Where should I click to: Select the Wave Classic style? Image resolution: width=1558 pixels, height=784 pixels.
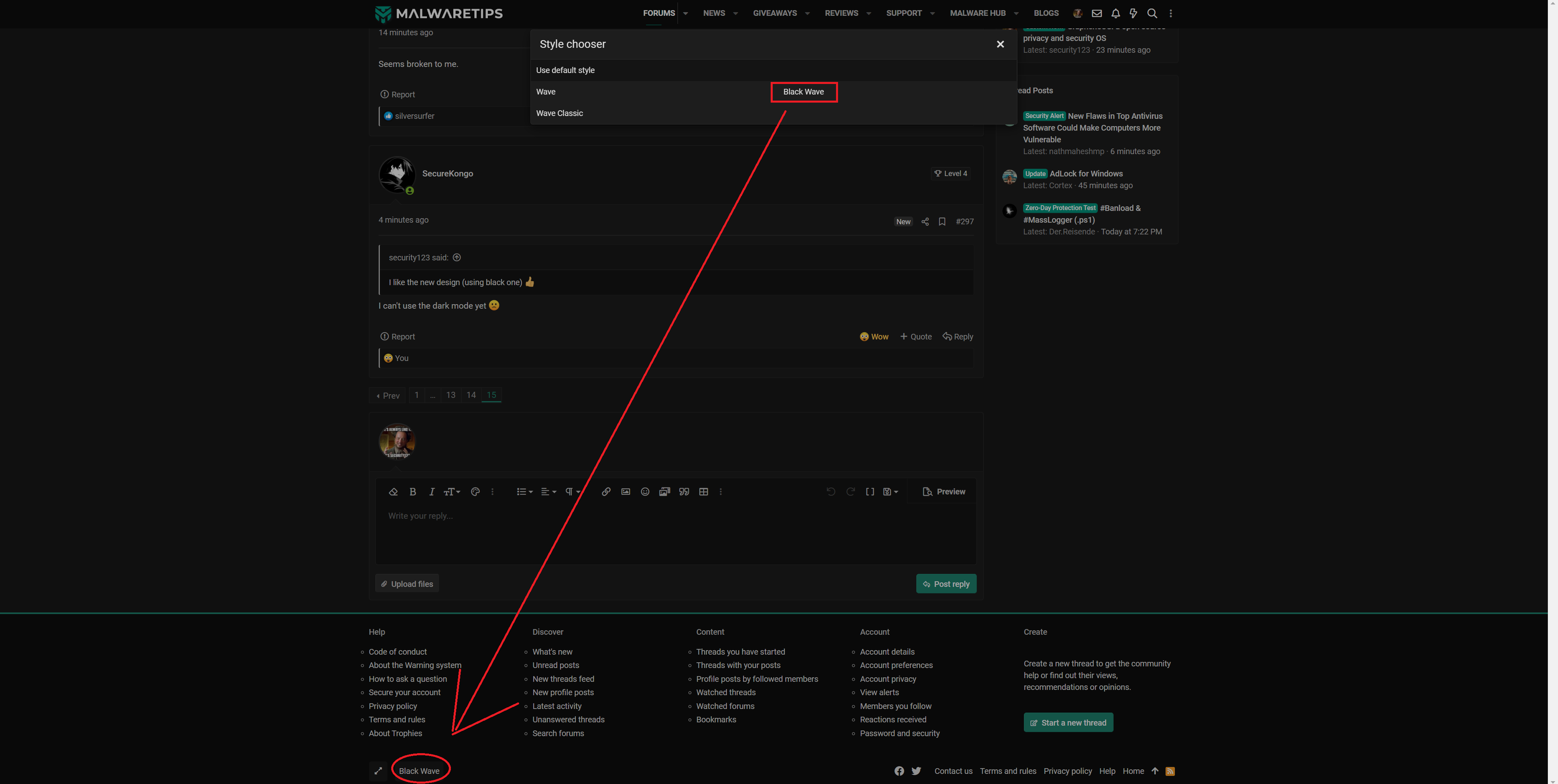(x=560, y=113)
